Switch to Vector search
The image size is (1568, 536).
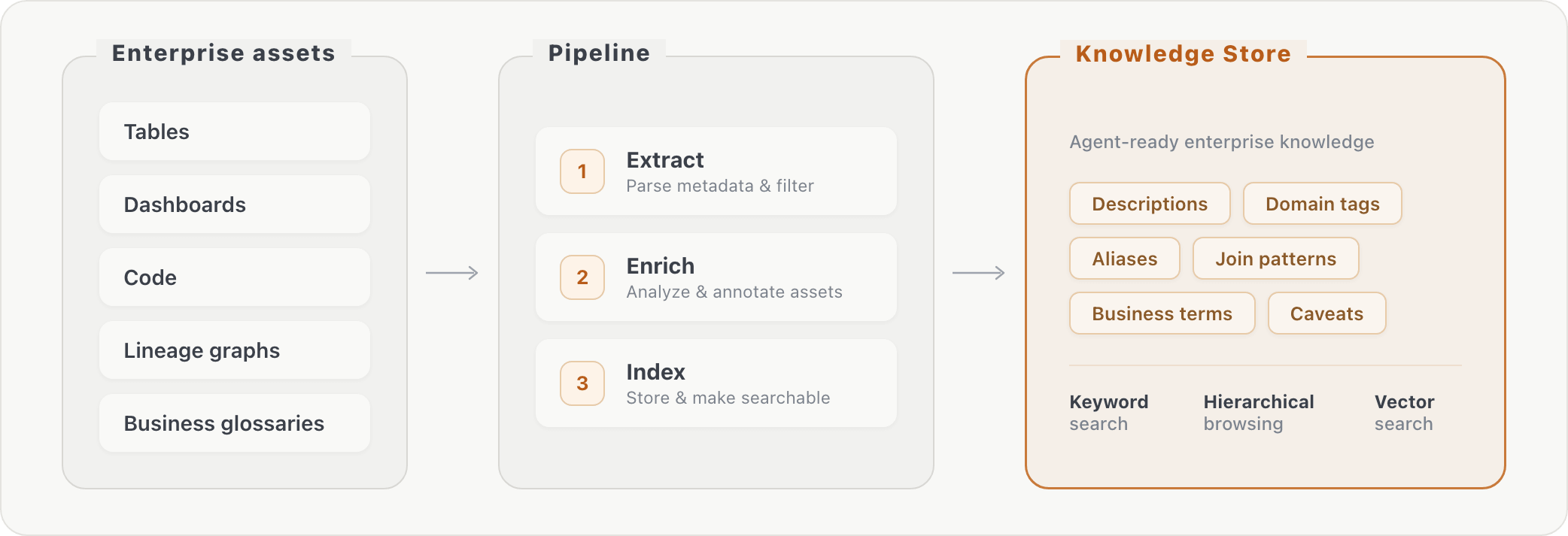[1404, 413]
